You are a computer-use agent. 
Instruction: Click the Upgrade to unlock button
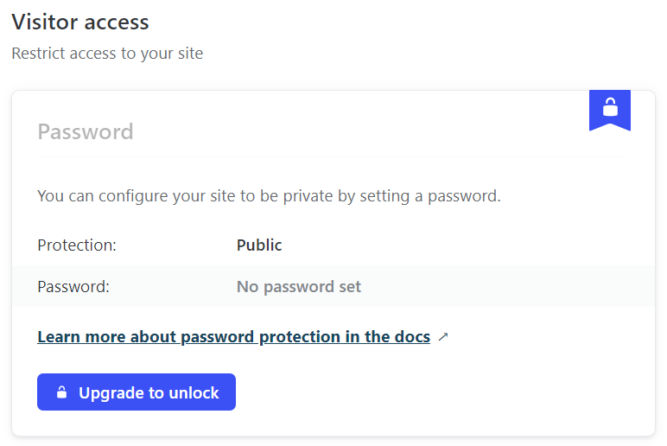(136, 392)
